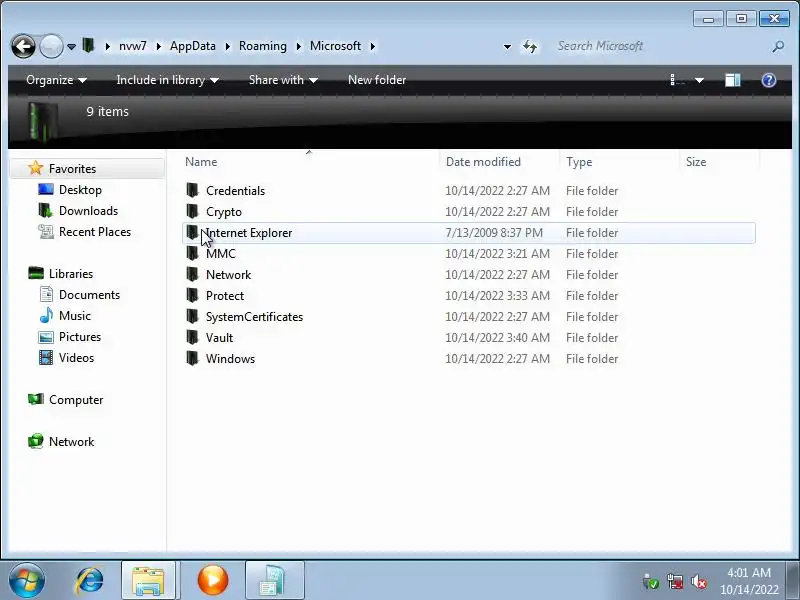
Task: Select the MMC folder icon
Action: tap(192, 254)
